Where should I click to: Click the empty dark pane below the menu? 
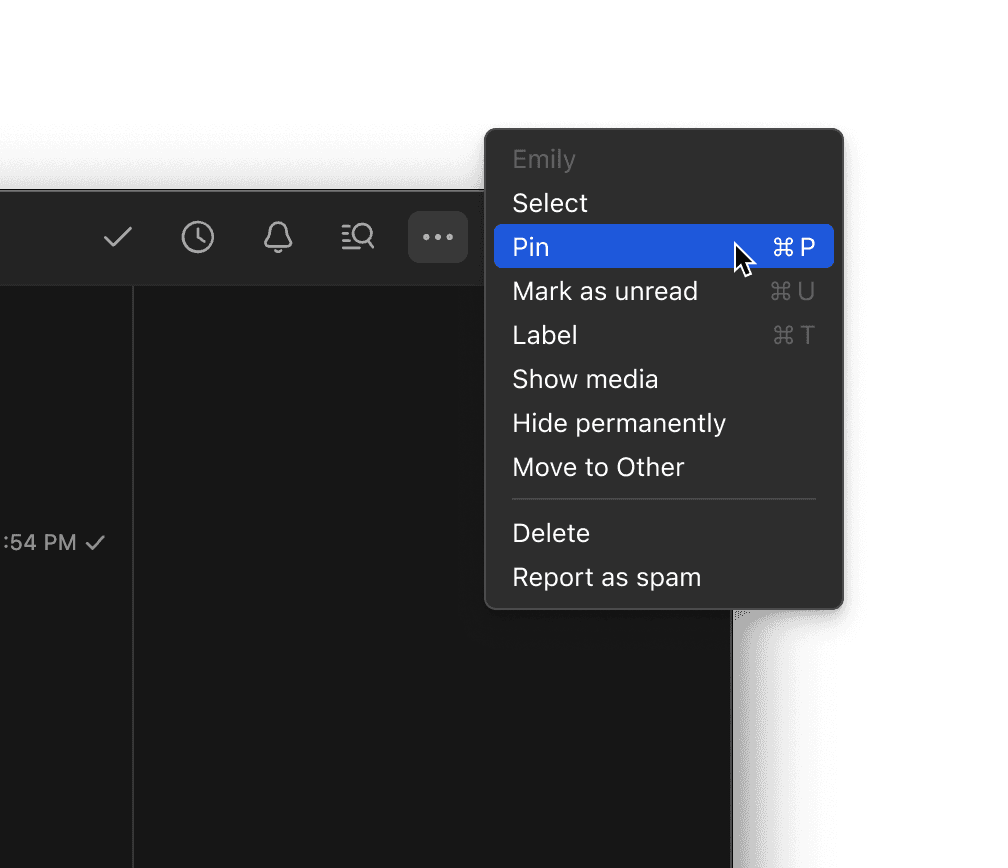[430, 720]
